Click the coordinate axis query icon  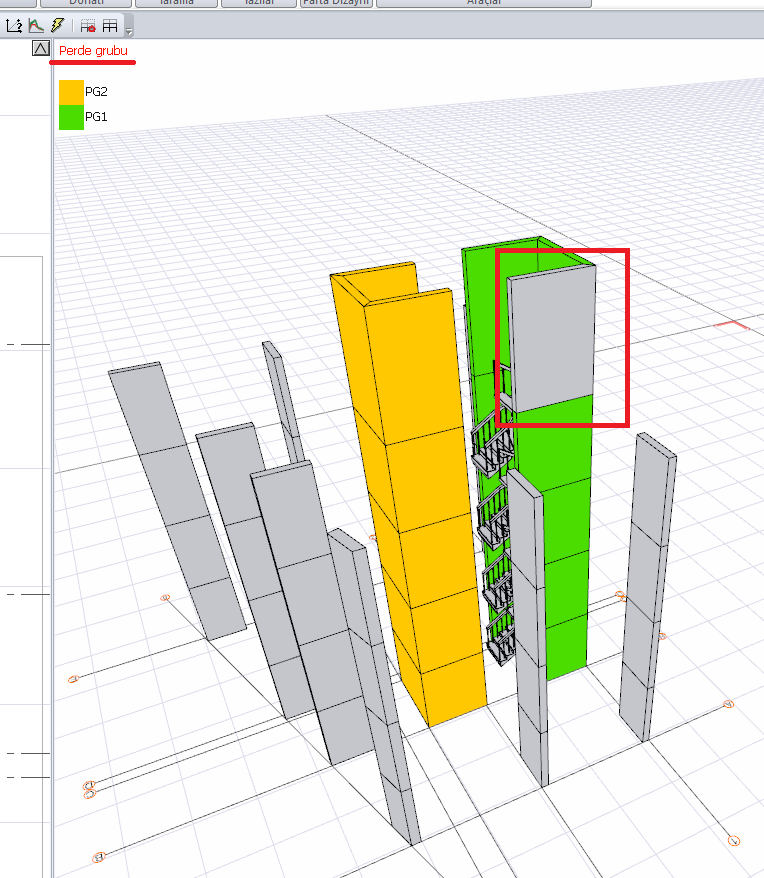13,25
